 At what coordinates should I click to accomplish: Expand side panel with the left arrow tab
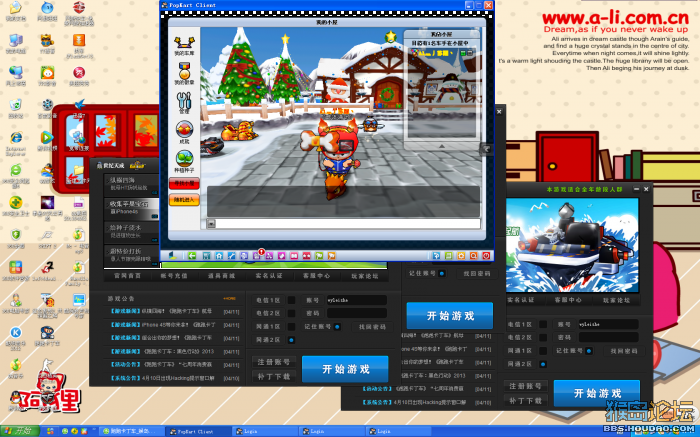point(487,149)
